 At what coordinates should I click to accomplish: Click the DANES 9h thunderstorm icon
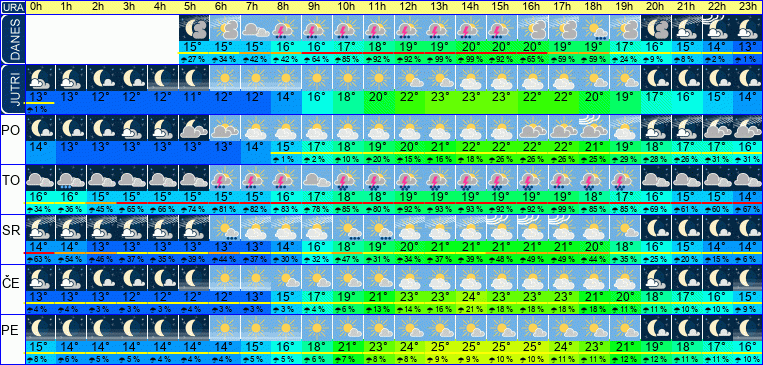(x=317, y=28)
